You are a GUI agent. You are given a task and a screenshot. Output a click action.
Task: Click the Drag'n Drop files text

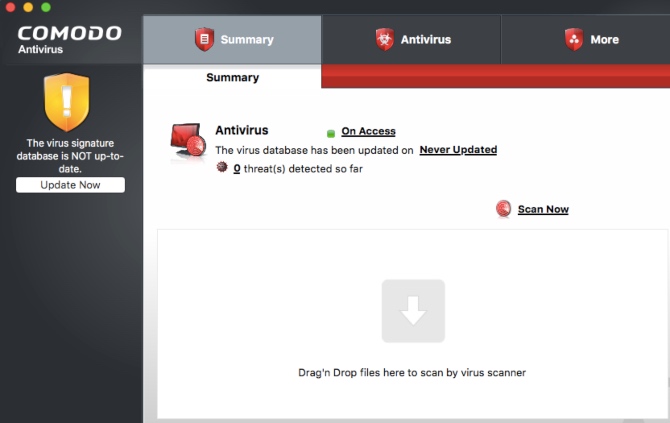(x=412, y=373)
